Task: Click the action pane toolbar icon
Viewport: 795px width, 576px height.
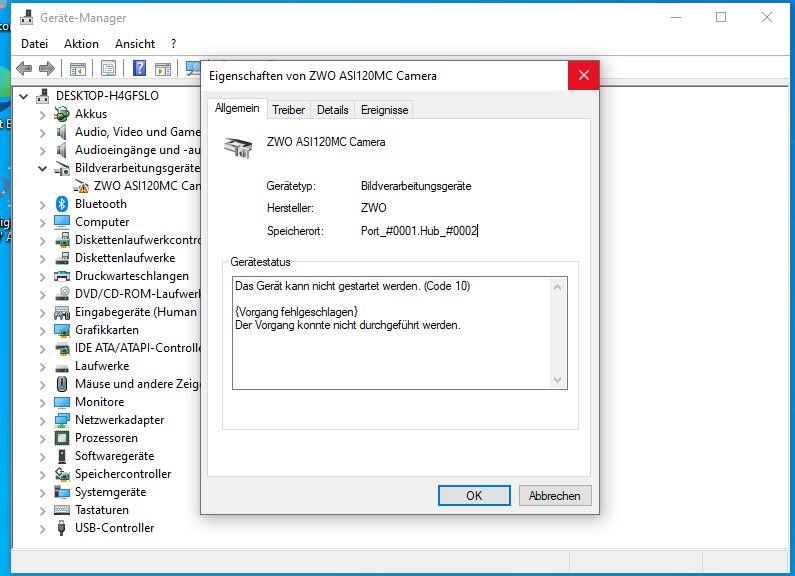Action: [163, 68]
